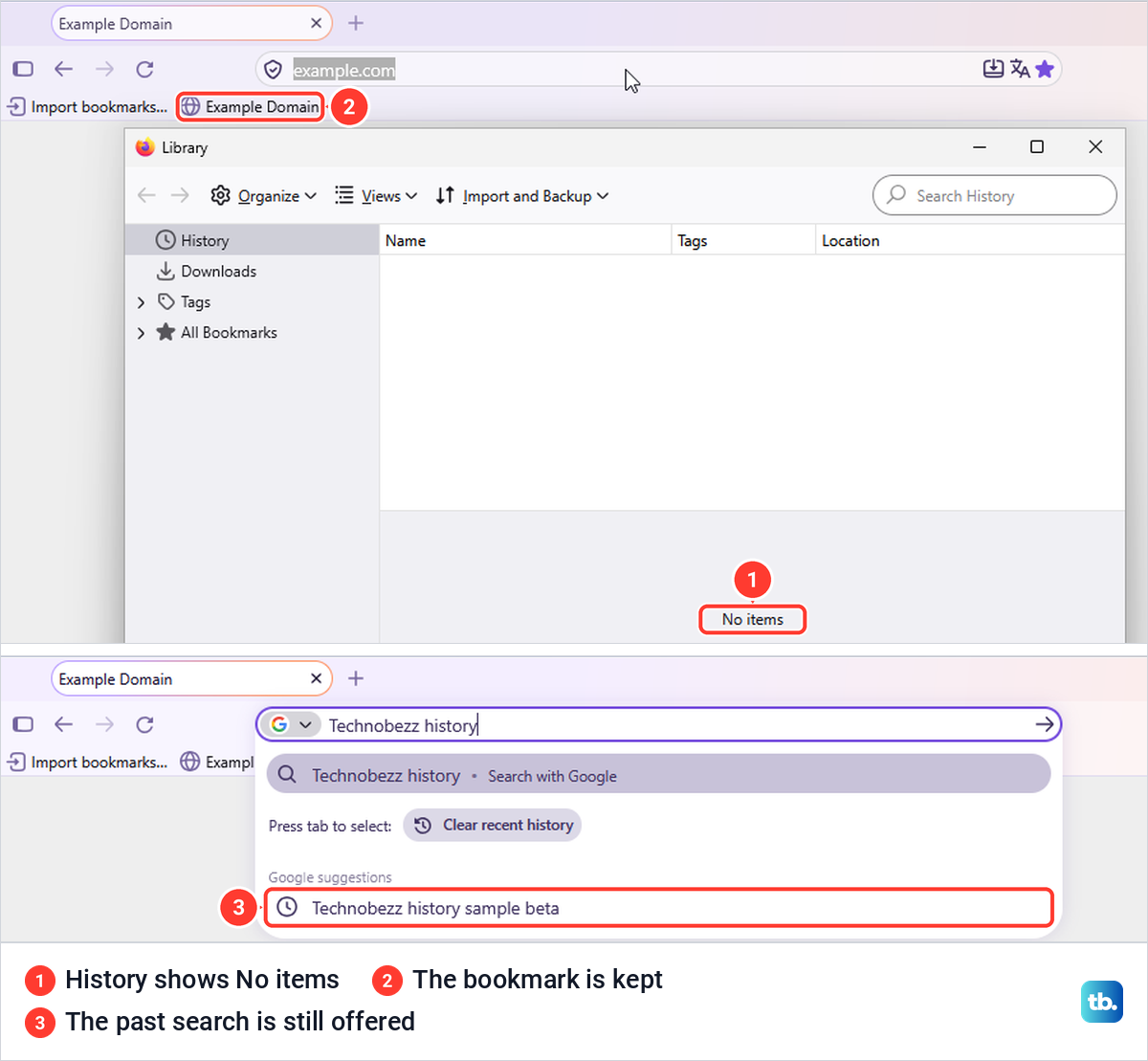Open the Organize dropdown menu
The width and height of the screenshot is (1148, 1061).
263,195
